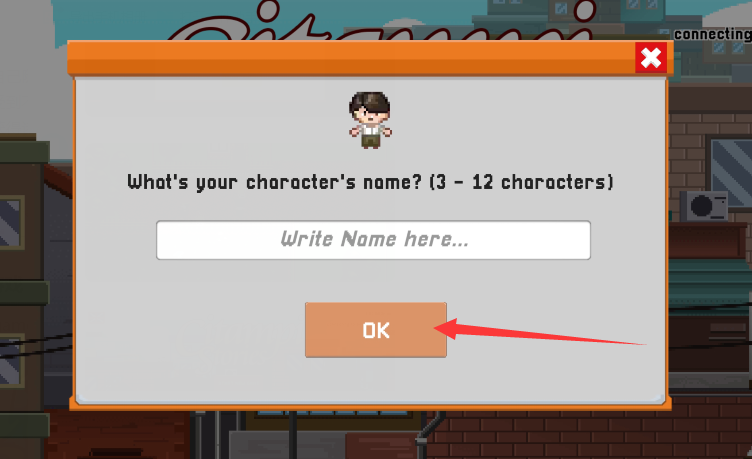Click the avatar's dark hair
The width and height of the screenshot is (752, 459).
[x=369, y=103]
